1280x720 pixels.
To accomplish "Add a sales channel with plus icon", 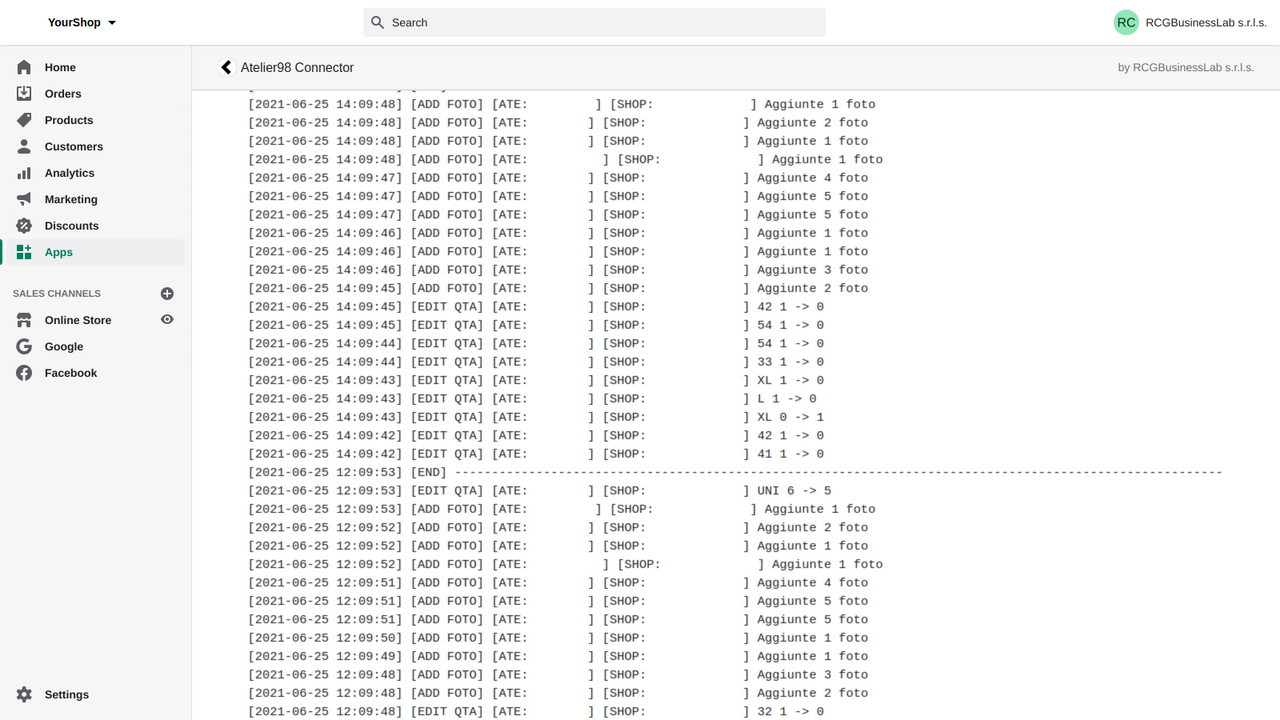I will (x=167, y=293).
